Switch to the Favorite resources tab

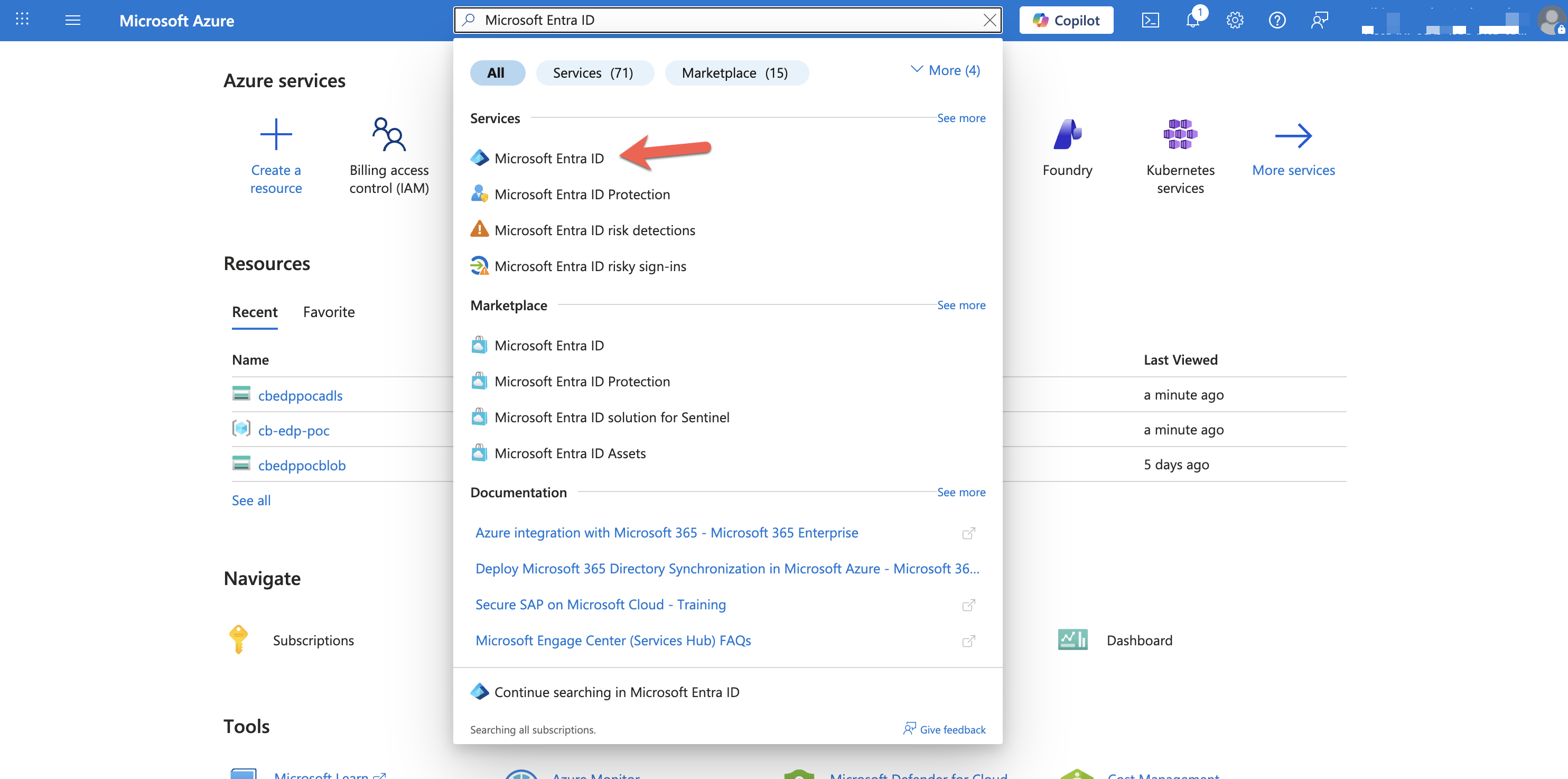coord(329,312)
